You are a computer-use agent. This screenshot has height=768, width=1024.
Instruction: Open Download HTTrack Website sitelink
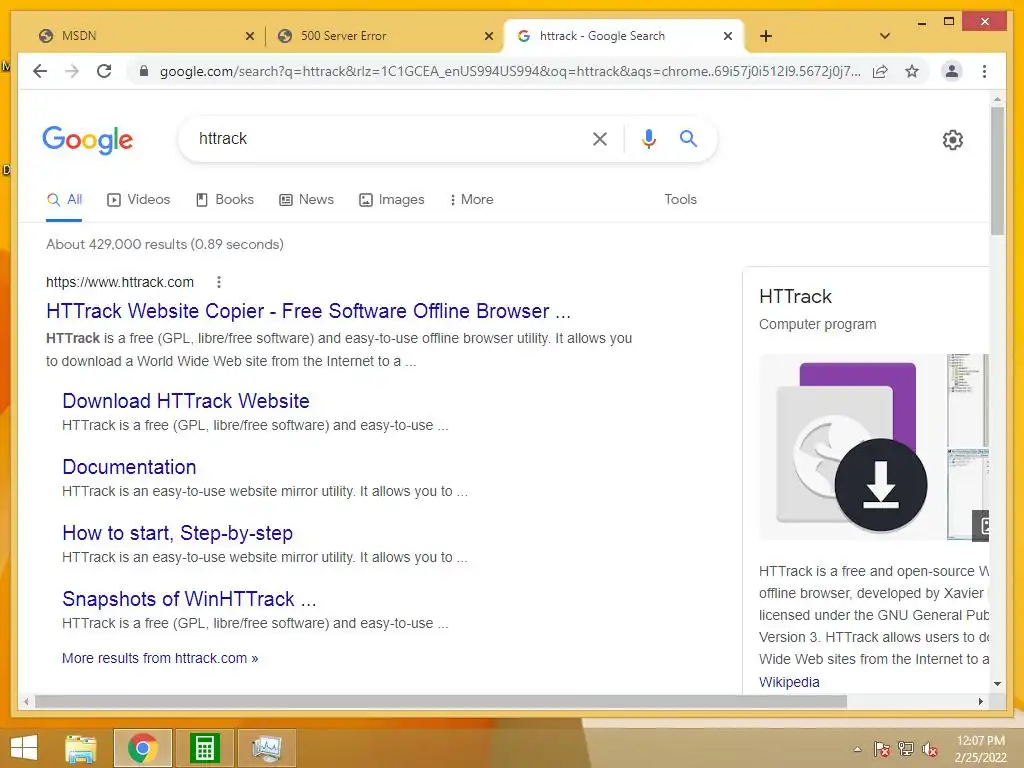186,401
